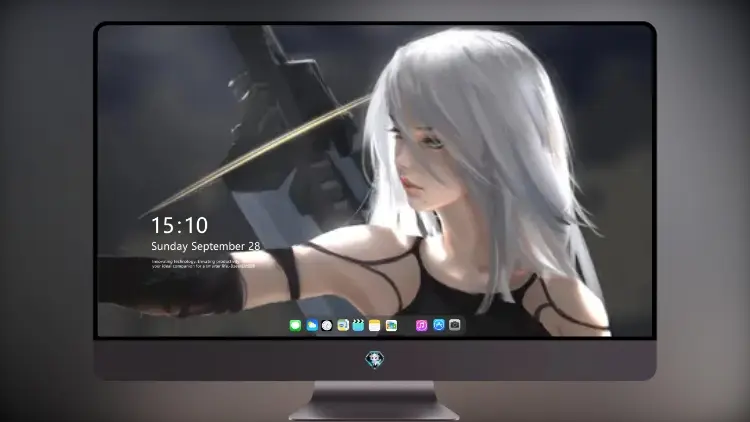The height and width of the screenshot is (422, 750).
Task: Launch the teal clapperboard video app
Action: tap(358, 325)
